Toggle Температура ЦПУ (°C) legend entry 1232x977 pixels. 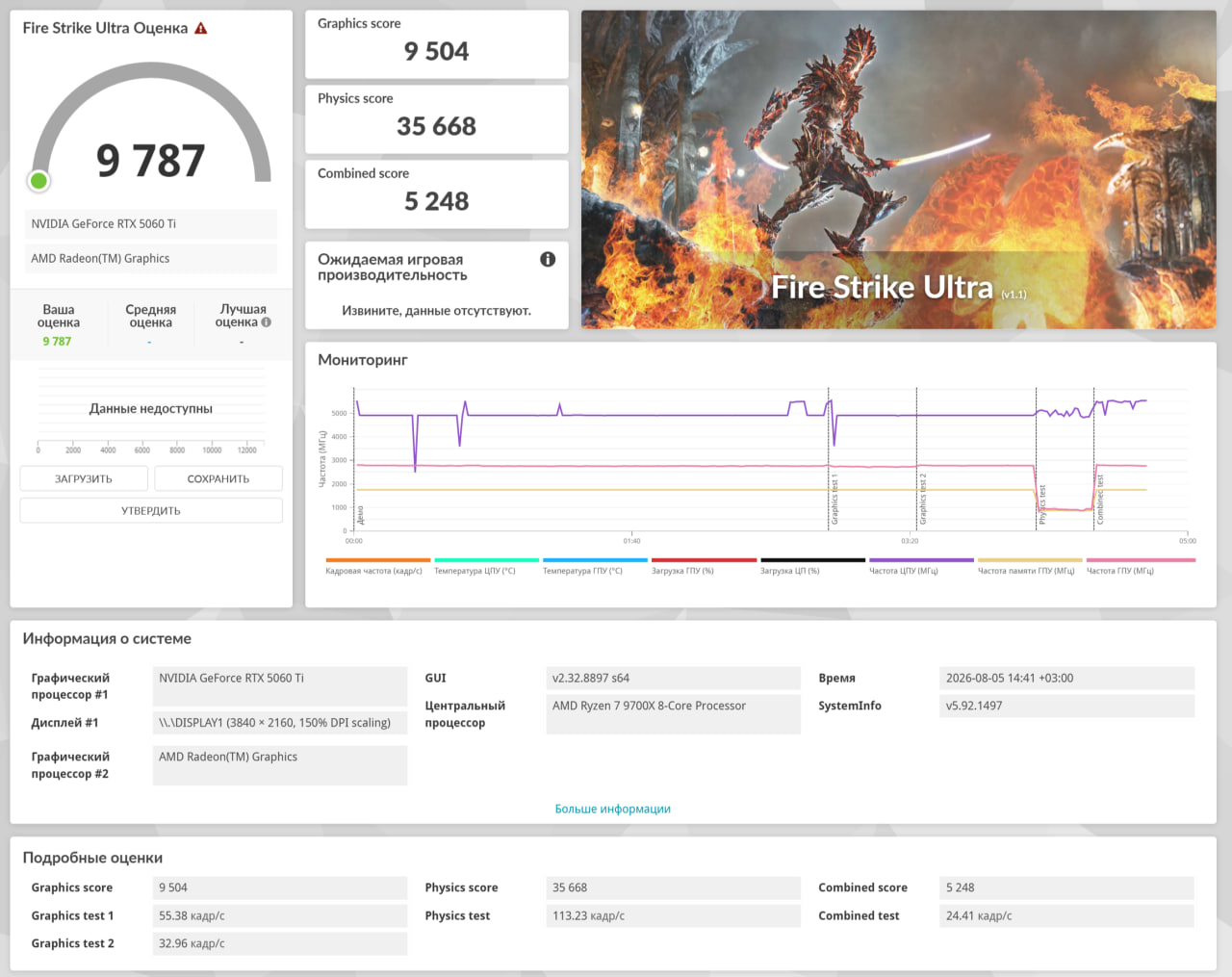486,566
